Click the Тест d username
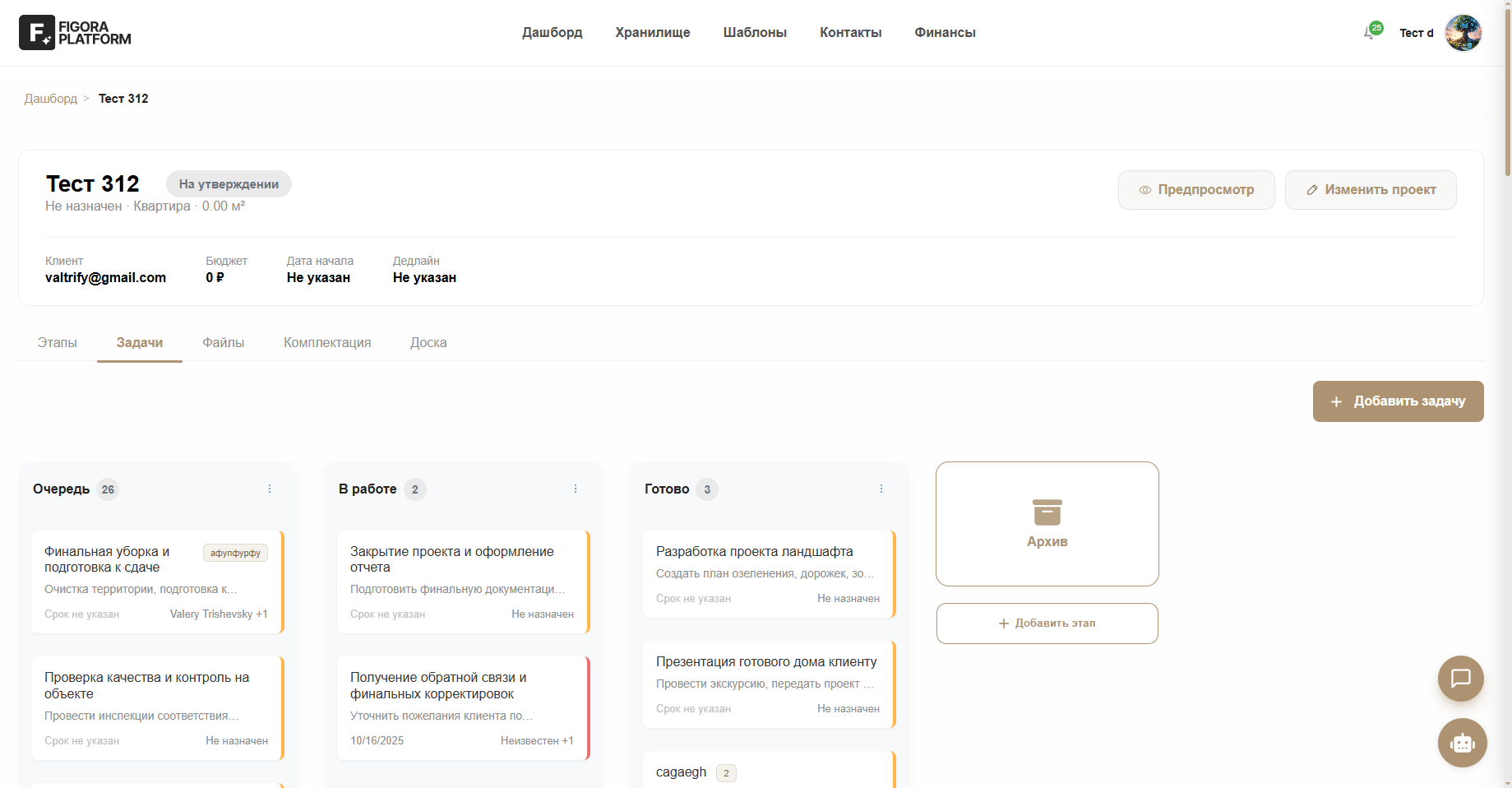This screenshot has height=788, width=1512. point(1417,33)
